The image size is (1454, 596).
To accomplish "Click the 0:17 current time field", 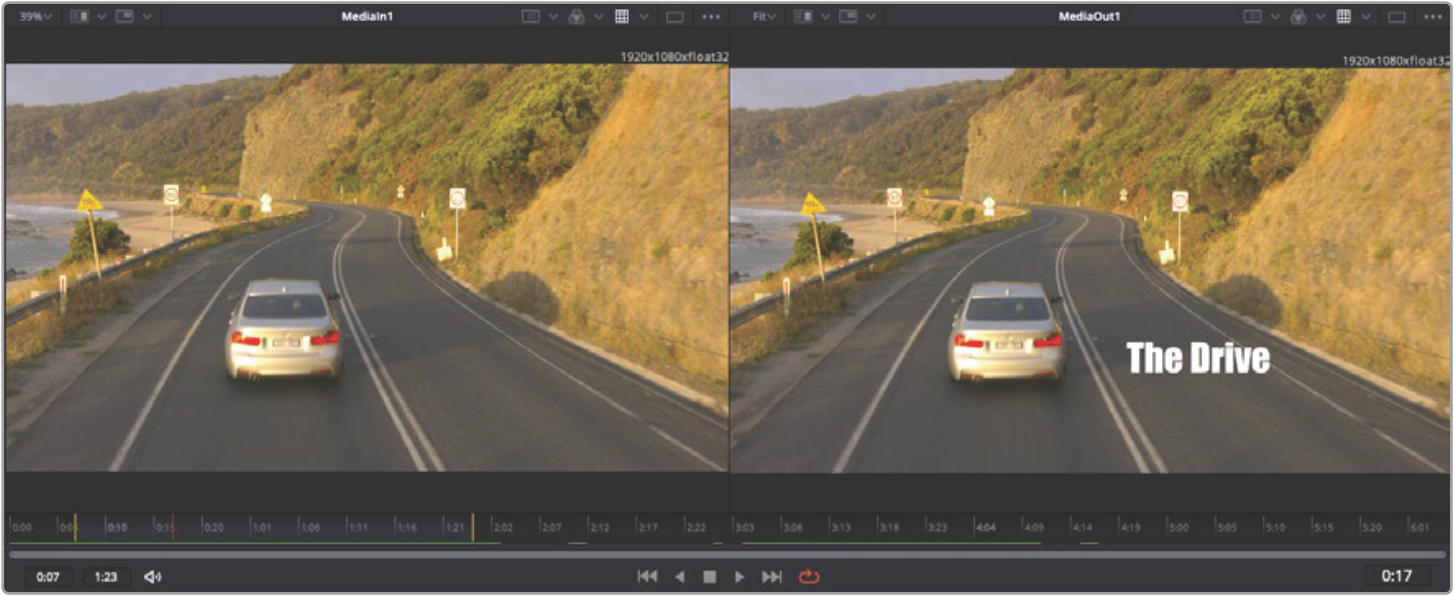I will tap(1396, 576).
